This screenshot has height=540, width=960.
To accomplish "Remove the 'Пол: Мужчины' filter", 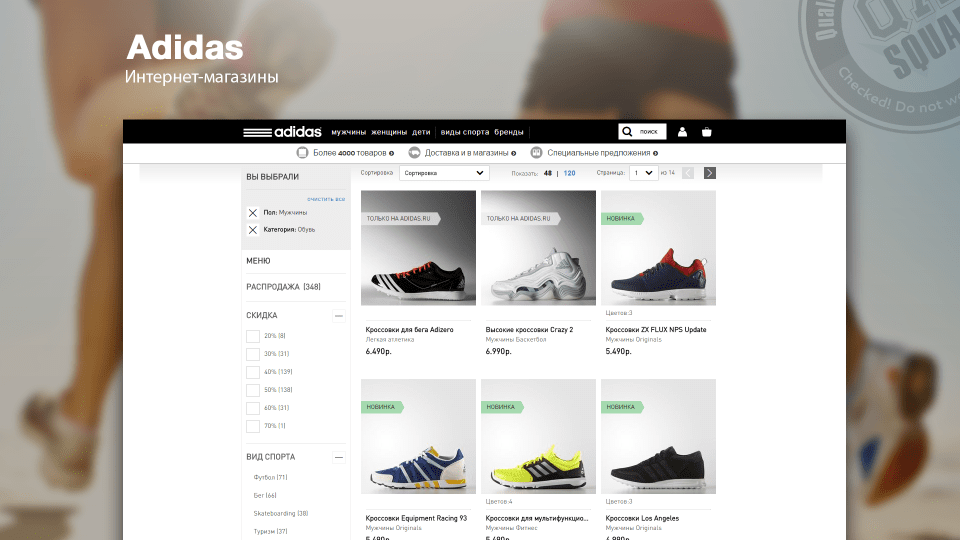I will [253, 212].
